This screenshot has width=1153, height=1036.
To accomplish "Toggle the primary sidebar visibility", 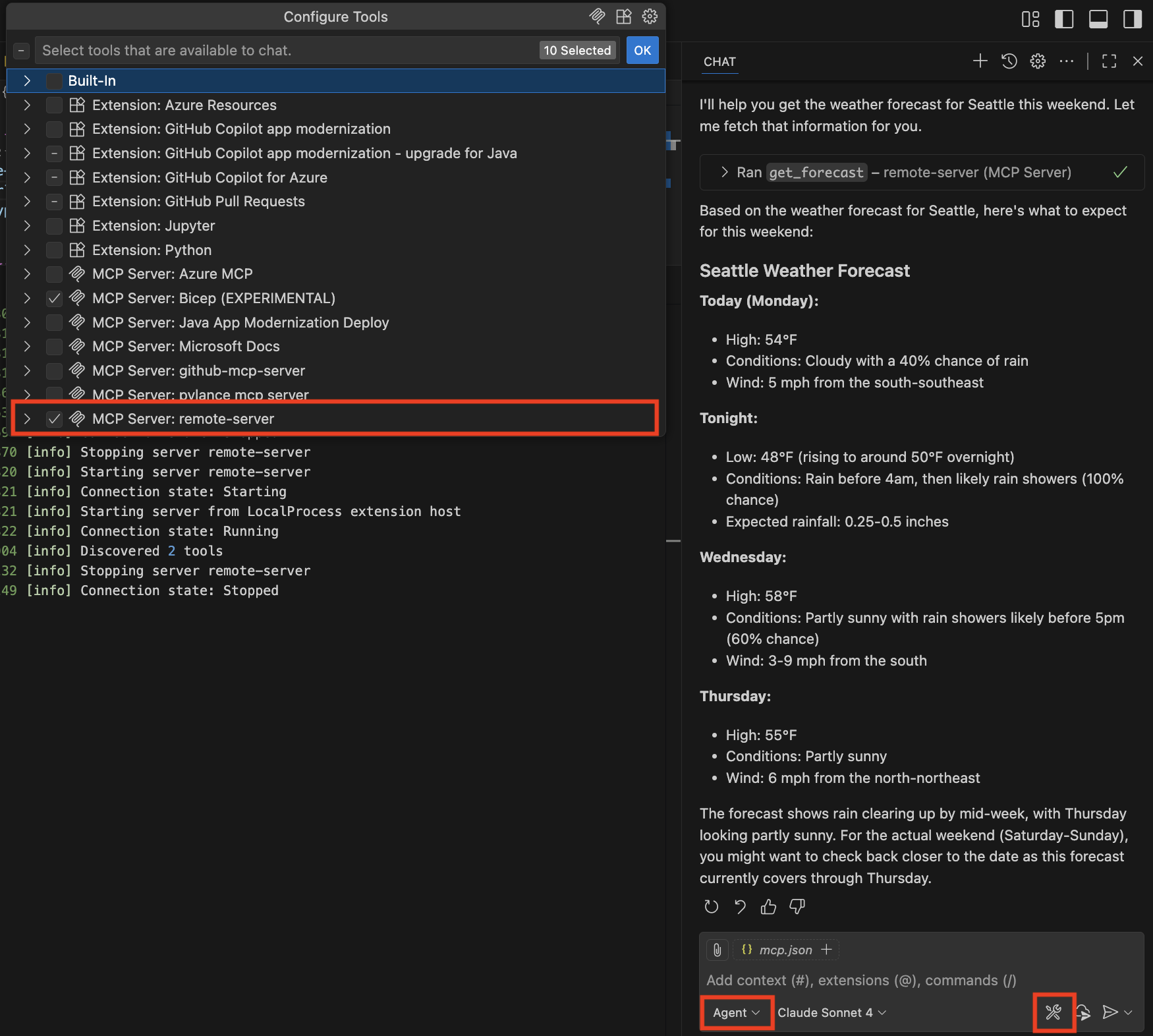I will click(1064, 19).
